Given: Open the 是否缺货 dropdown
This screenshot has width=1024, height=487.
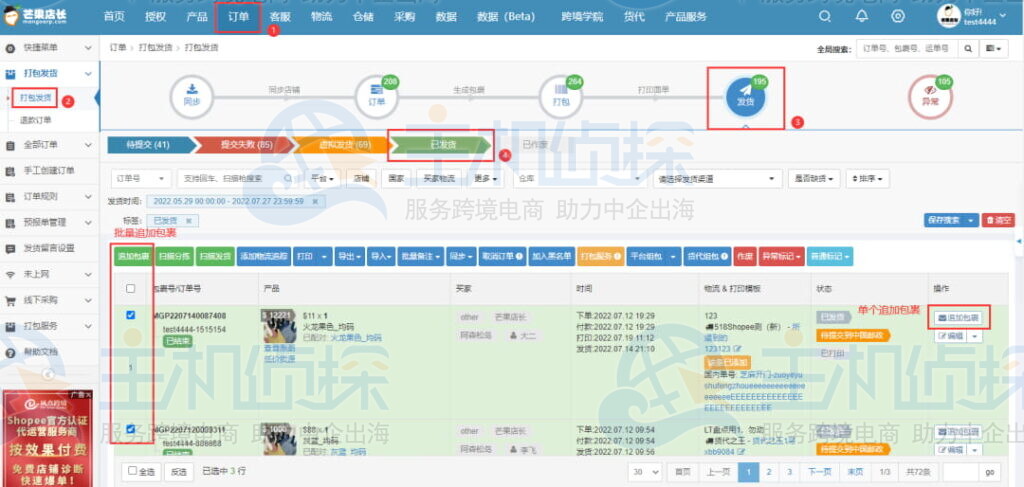Looking at the screenshot, I should (814, 178).
